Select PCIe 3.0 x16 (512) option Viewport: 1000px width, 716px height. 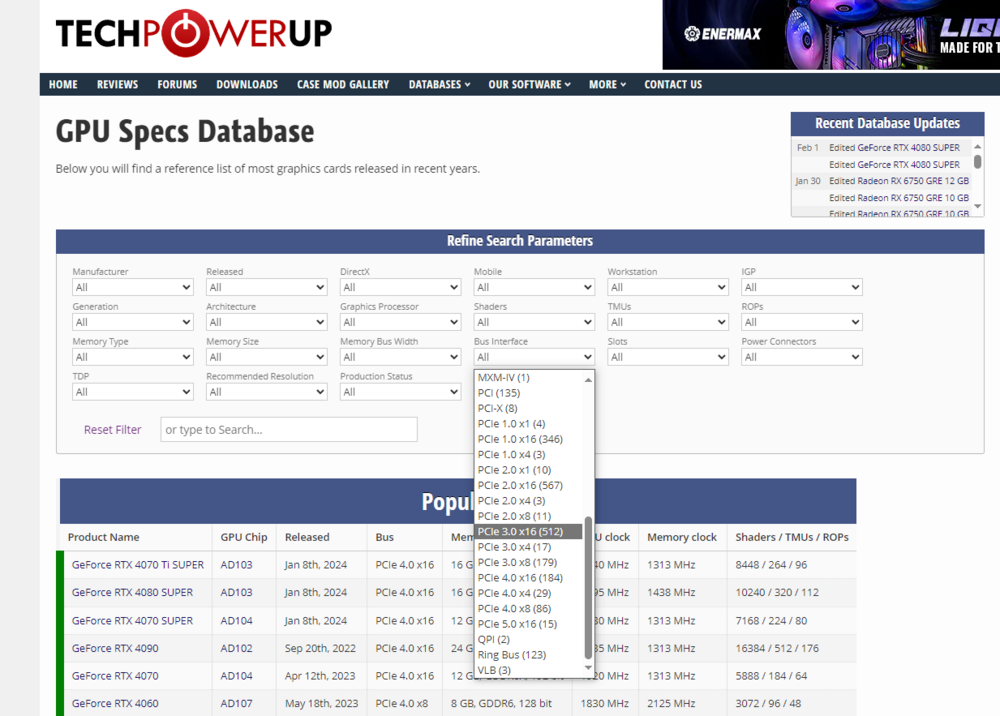pyautogui.click(x=520, y=532)
